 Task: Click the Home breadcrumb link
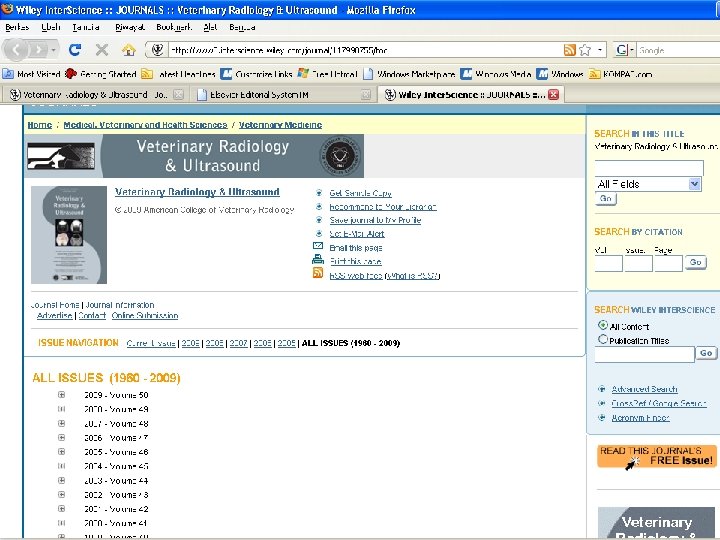[39, 125]
